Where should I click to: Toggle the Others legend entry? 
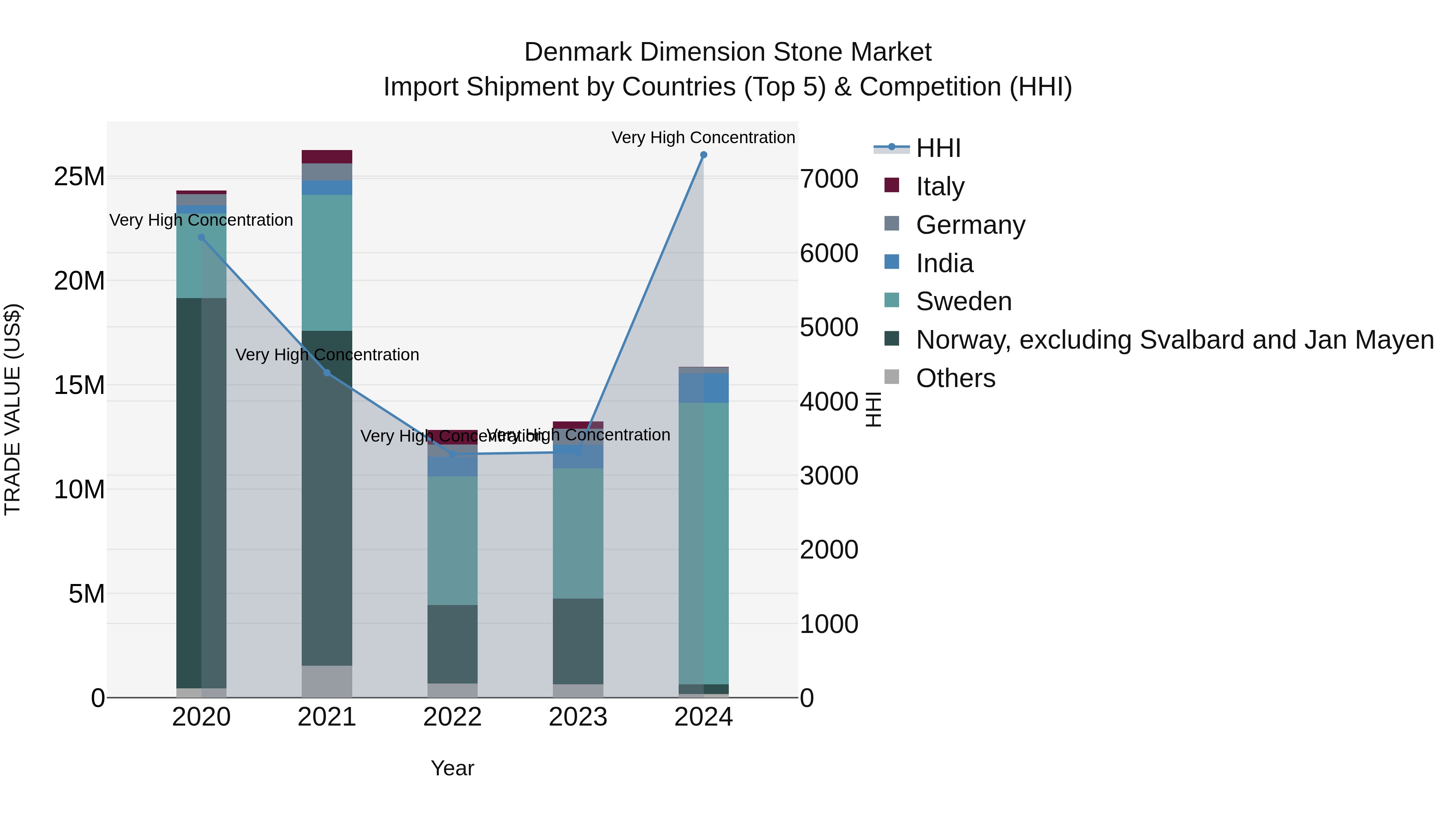click(x=940, y=378)
